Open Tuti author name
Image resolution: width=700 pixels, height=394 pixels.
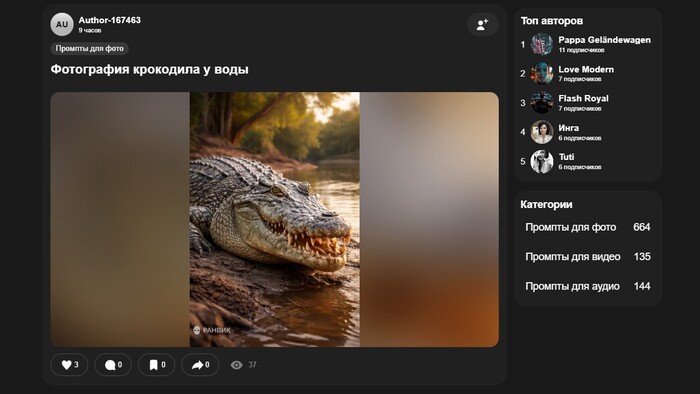[x=566, y=157]
